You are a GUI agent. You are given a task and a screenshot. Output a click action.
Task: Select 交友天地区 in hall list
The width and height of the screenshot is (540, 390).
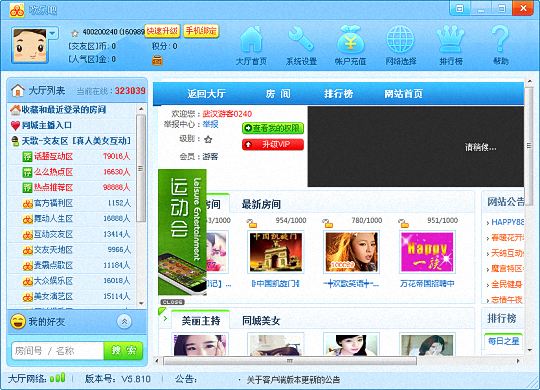click(x=72, y=250)
